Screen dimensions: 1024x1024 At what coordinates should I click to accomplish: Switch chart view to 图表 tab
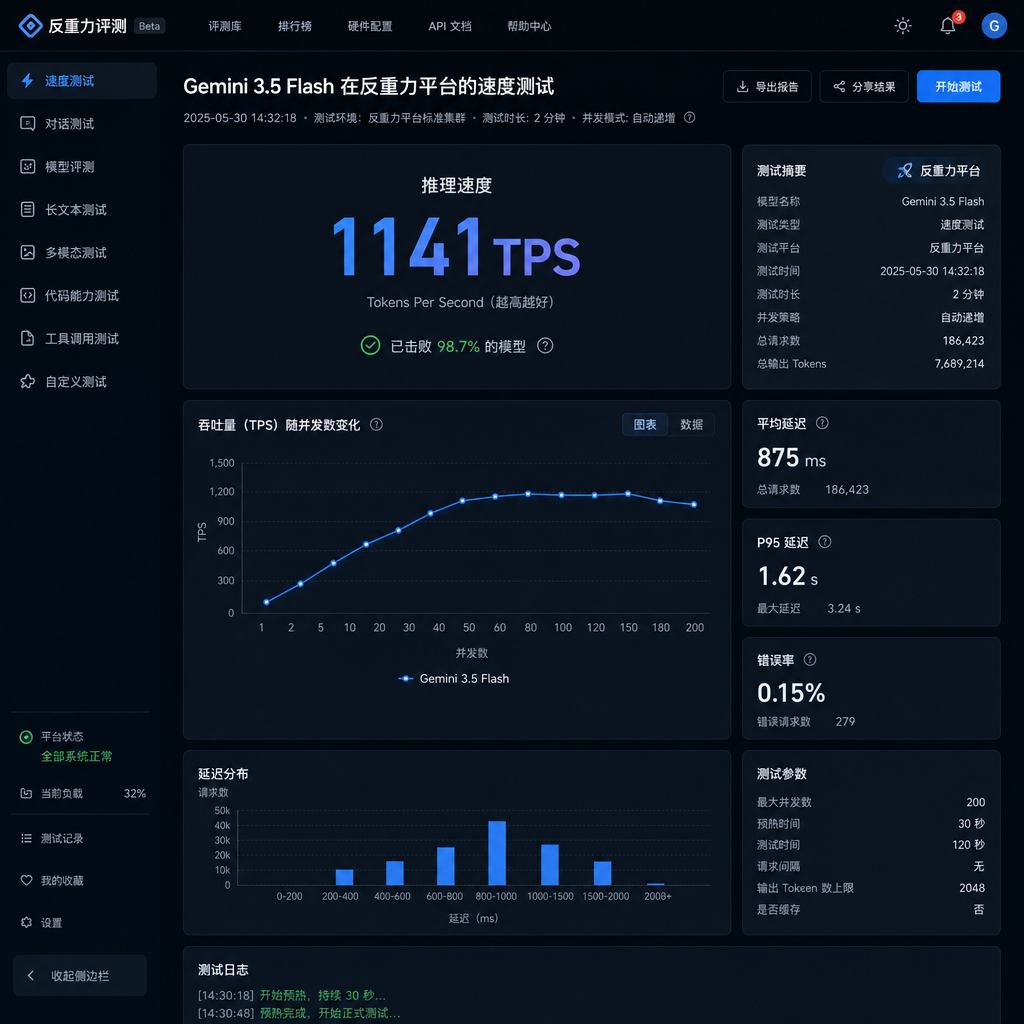(x=645, y=425)
